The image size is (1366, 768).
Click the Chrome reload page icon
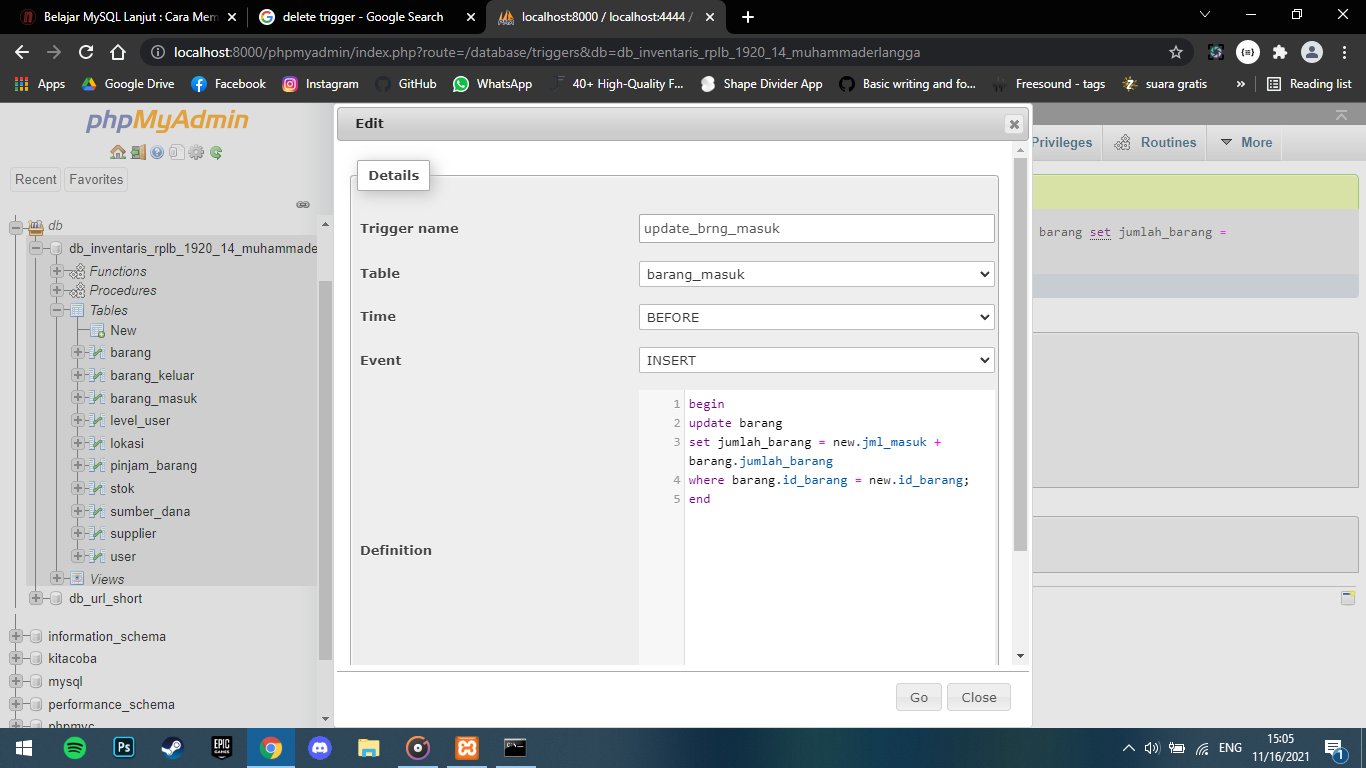[x=86, y=52]
